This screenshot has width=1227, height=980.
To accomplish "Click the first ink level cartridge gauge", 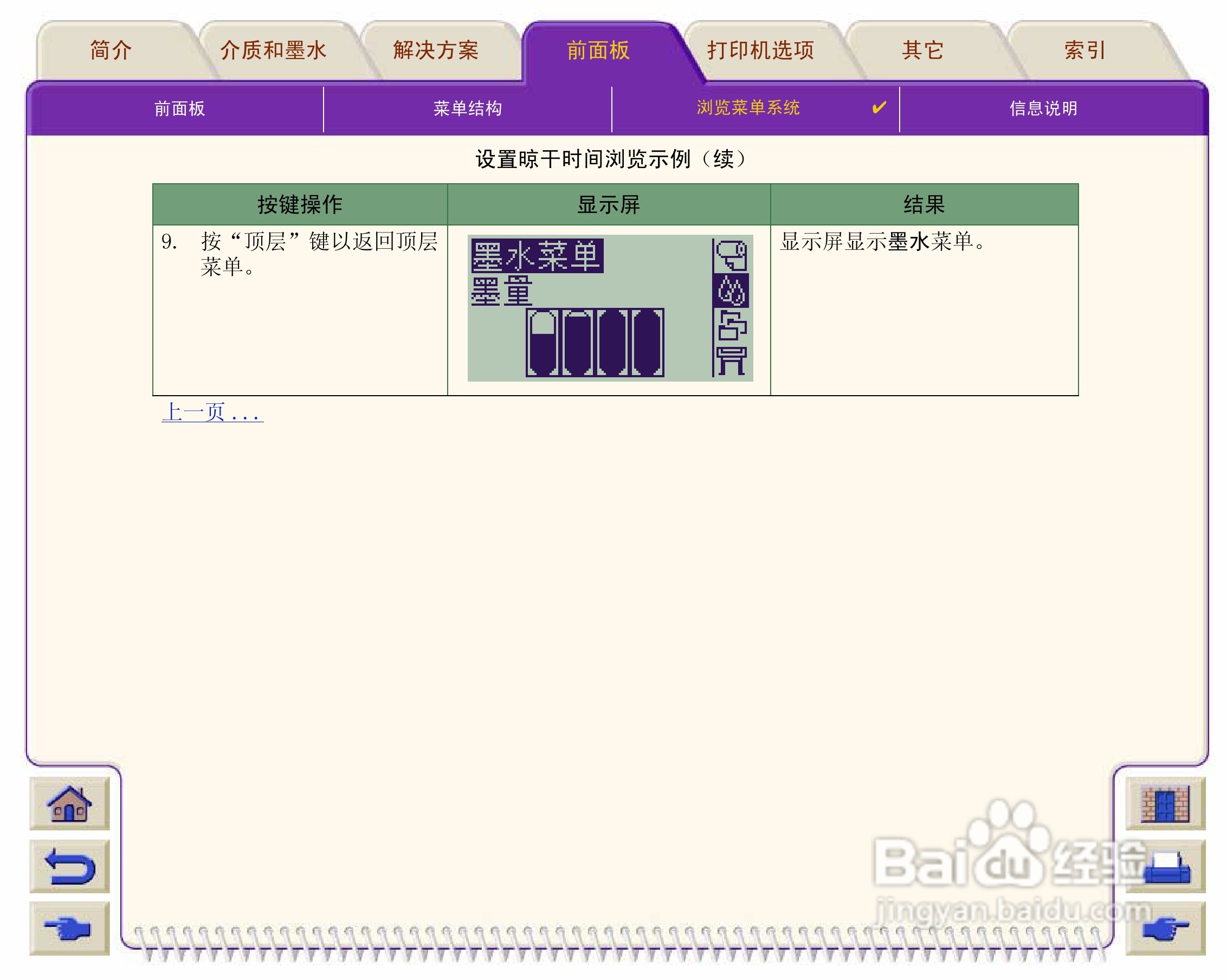I will tap(542, 343).
